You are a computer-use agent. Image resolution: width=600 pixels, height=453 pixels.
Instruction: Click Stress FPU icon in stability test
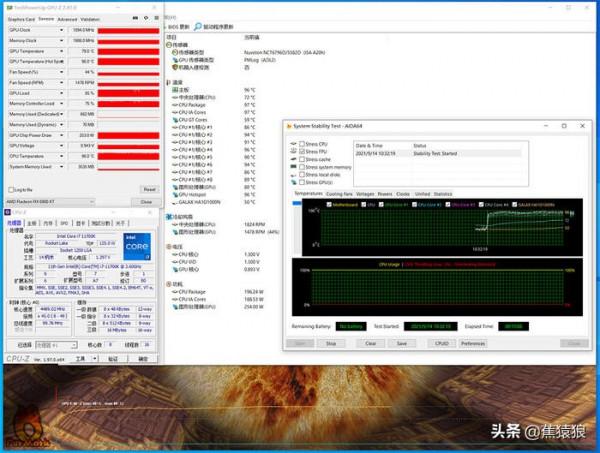(293, 152)
